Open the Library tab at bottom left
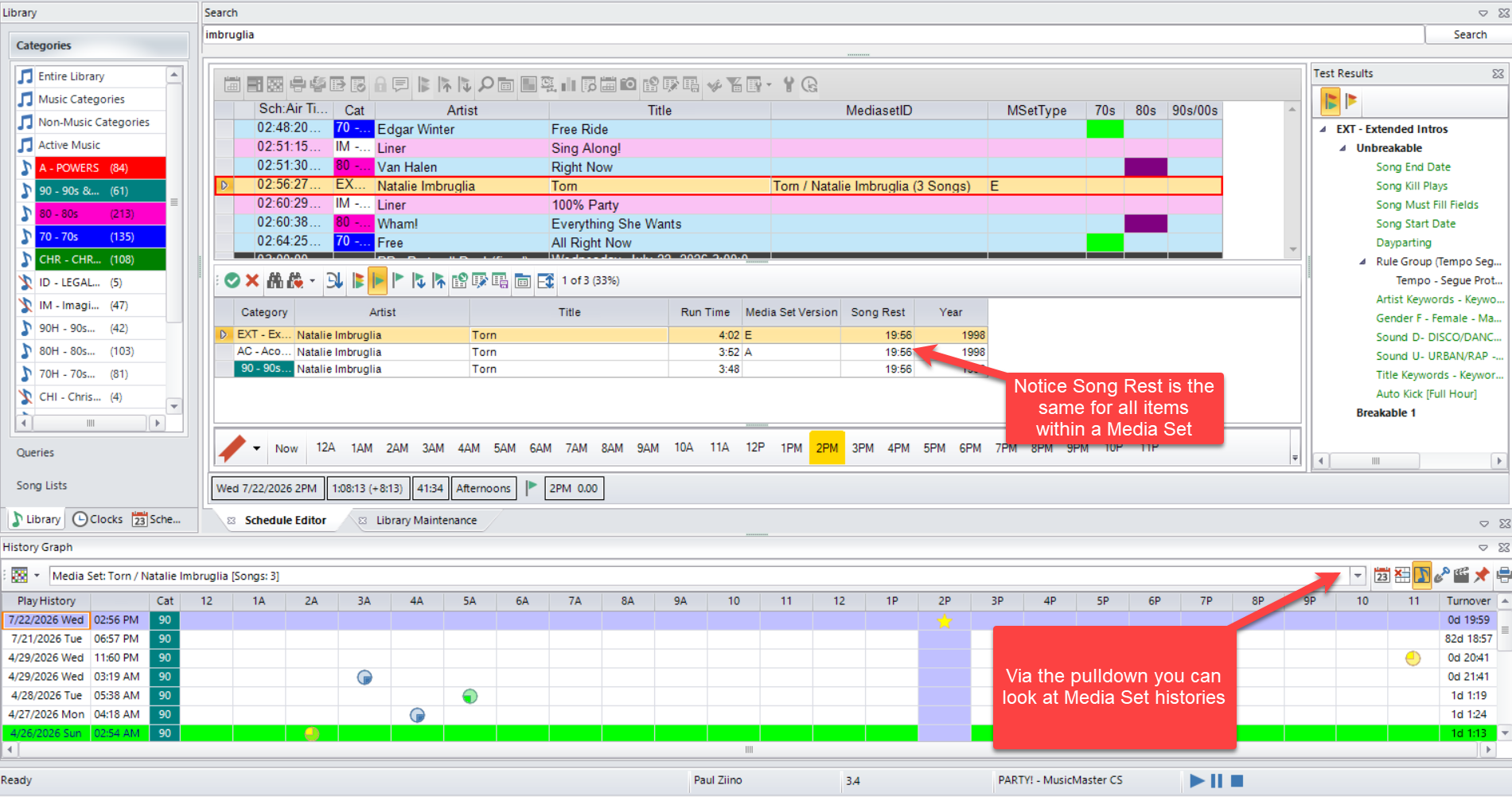Image resolution: width=1512 pixels, height=797 pixels. tap(36, 519)
